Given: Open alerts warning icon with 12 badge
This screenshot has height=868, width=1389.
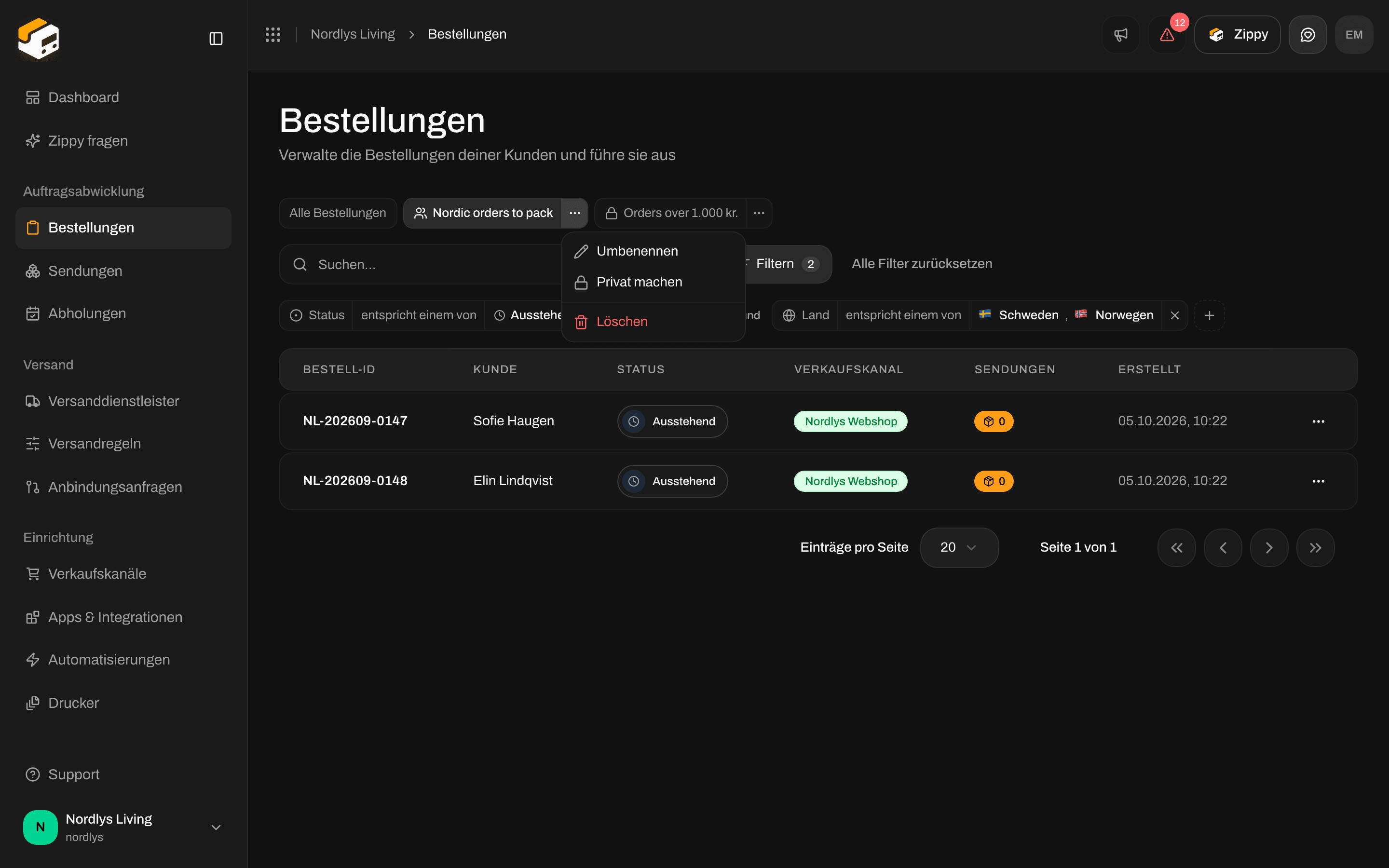Looking at the screenshot, I should (1167, 34).
